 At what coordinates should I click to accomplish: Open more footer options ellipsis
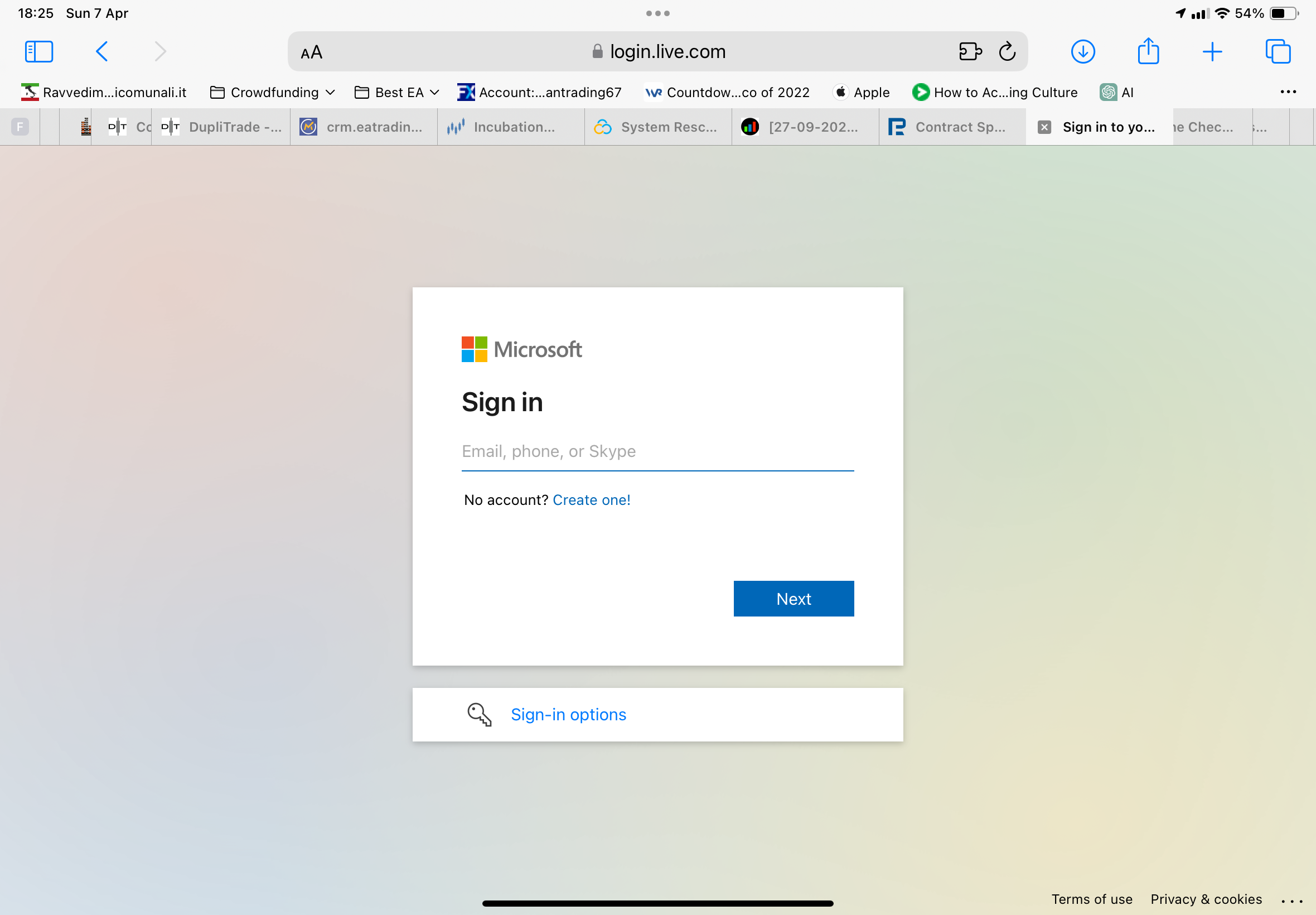[1293, 900]
